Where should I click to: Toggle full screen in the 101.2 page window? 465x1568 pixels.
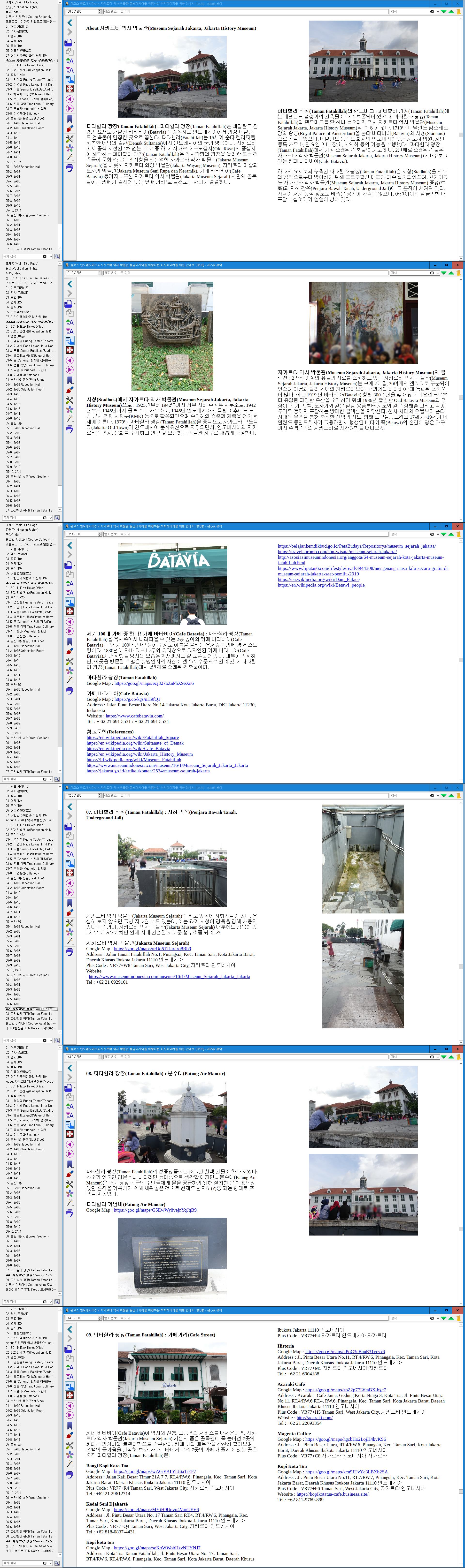(x=70, y=350)
